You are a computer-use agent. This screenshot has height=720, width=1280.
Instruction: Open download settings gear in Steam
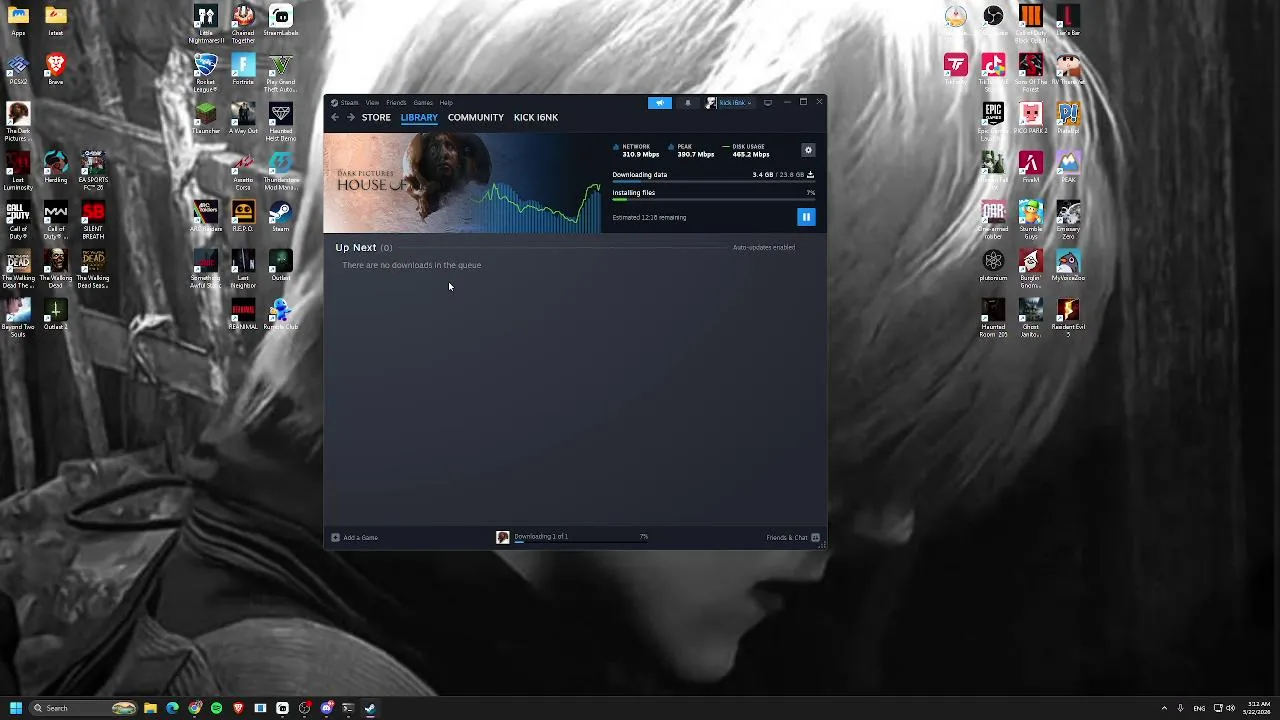click(x=808, y=150)
